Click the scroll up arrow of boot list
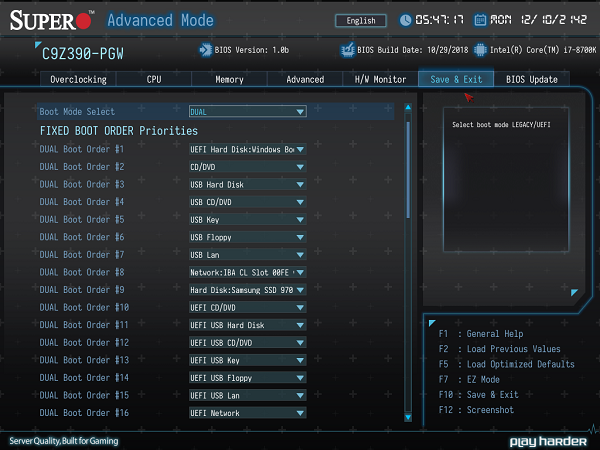Viewport: 600px width, 450px height. pos(408,108)
